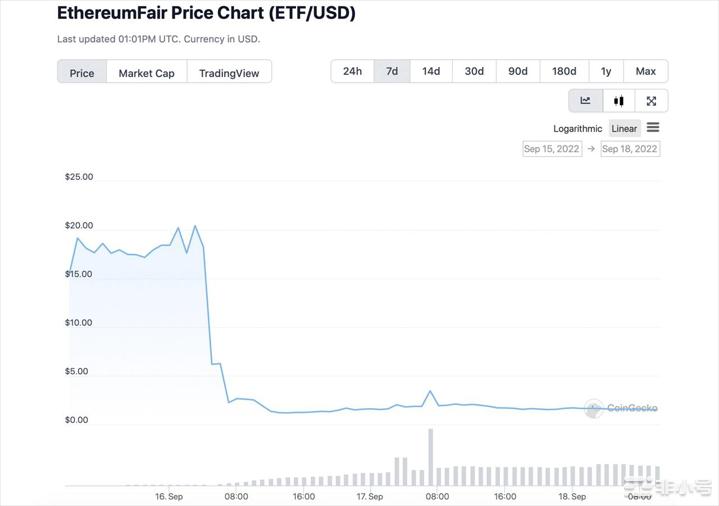Image resolution: width=719 pixels, height=506 pixels.
Task: Show the 14d price range
Action: pos(431,71)
